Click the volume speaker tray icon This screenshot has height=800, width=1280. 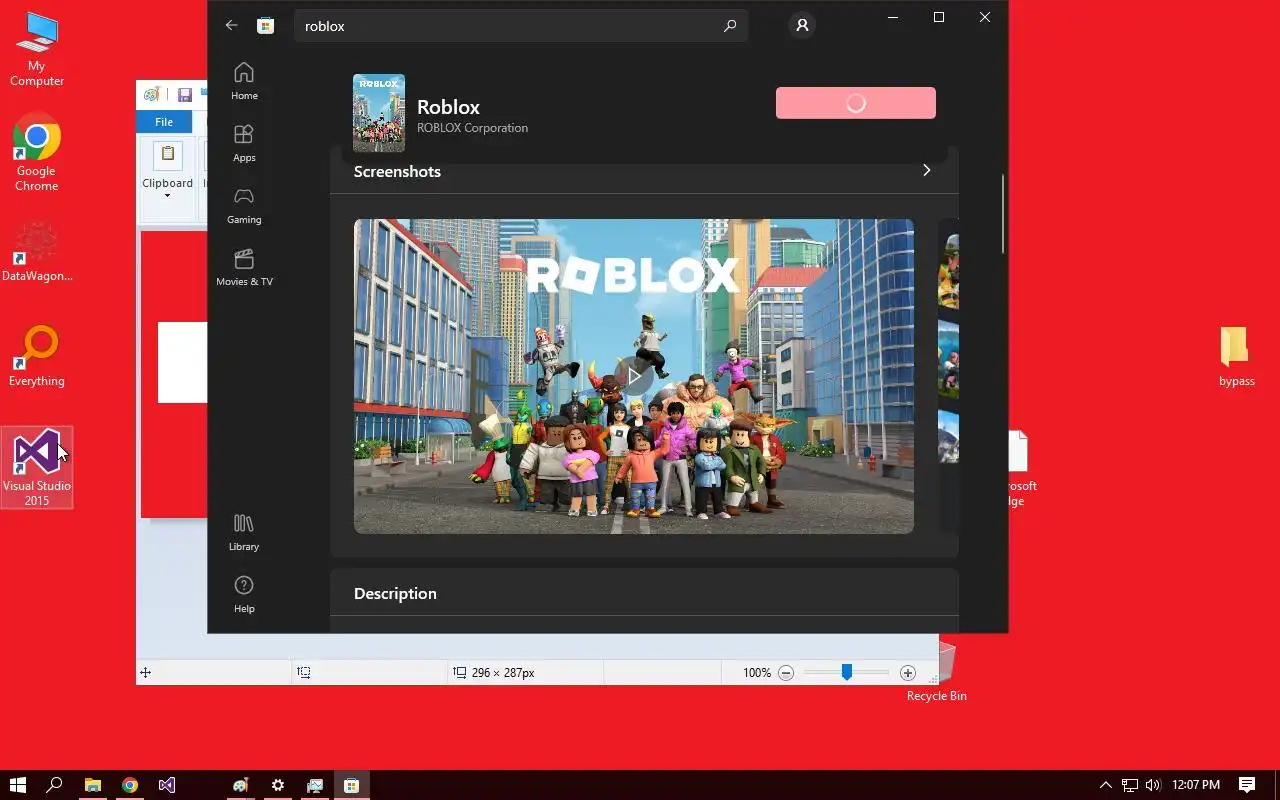pos(1153,785)
